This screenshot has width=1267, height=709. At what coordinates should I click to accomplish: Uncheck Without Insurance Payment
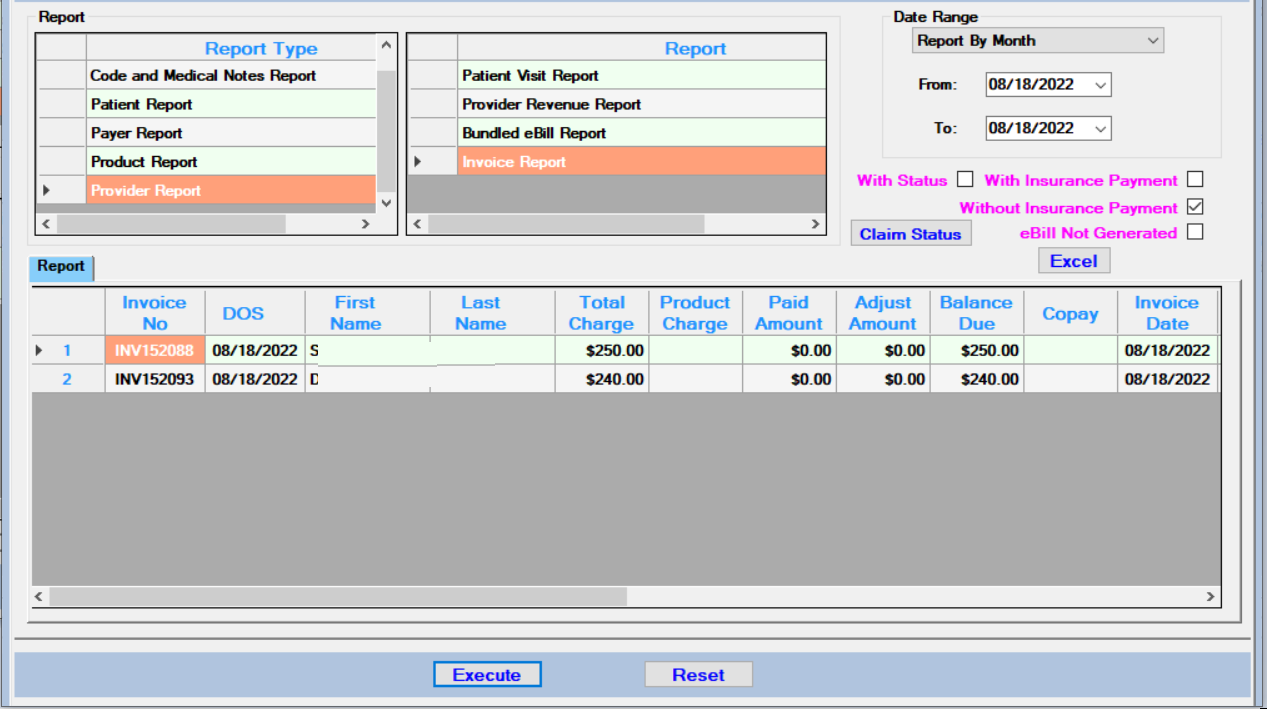point(1195,207)
